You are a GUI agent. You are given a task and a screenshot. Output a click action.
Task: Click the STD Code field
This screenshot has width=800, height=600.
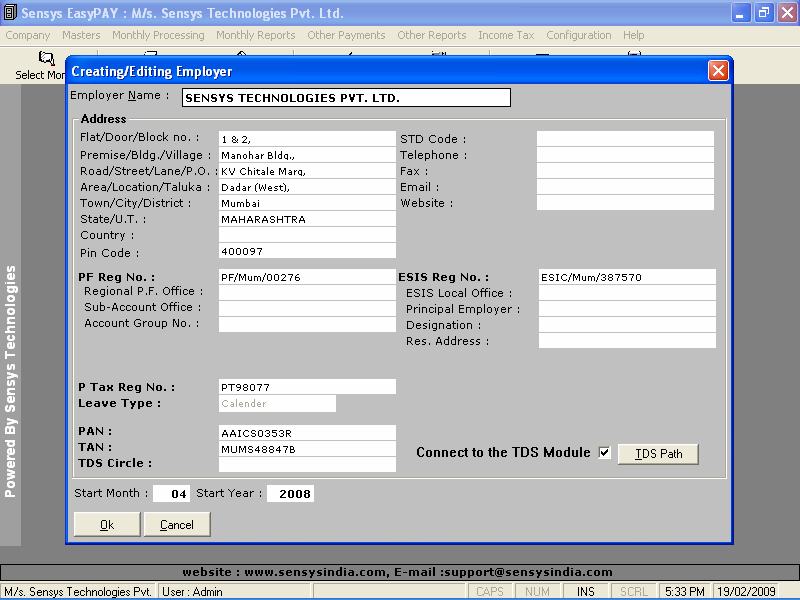tap(625, 139)
